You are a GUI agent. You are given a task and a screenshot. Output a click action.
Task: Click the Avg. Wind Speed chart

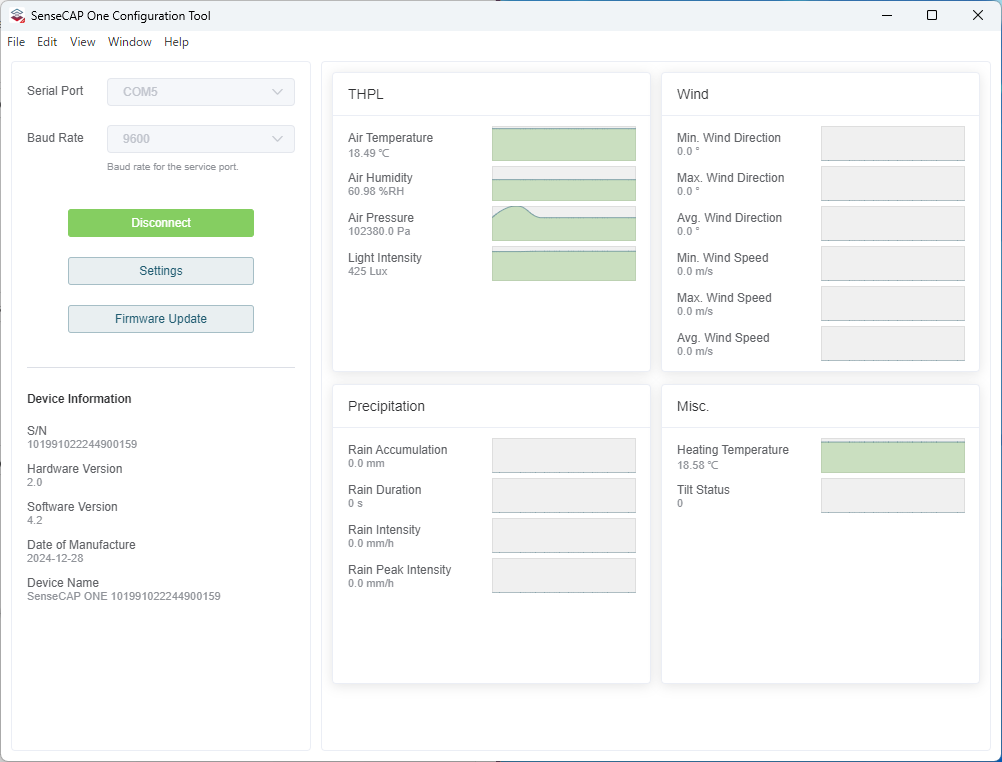[893, 343]
